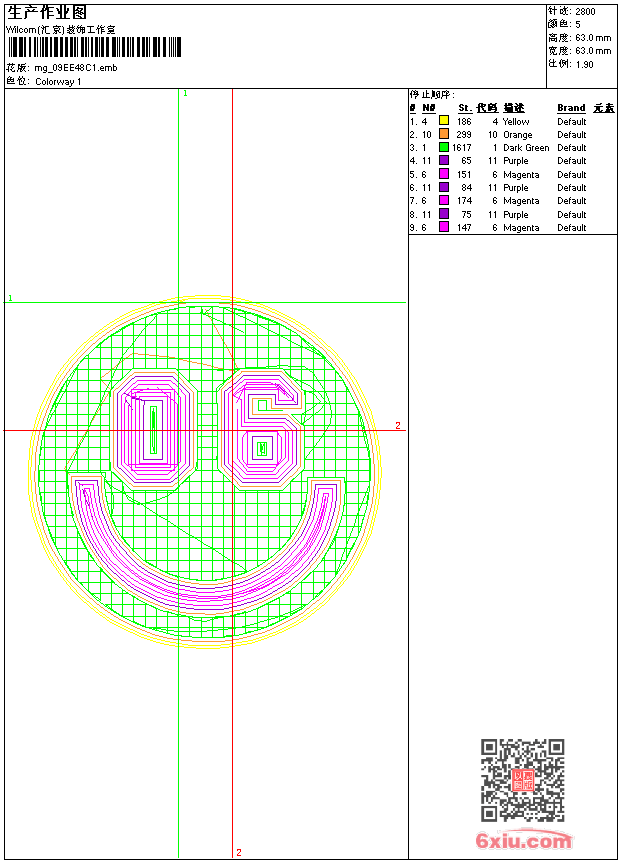Click the stitch count 174 in row 7

(x=464, y=201)
